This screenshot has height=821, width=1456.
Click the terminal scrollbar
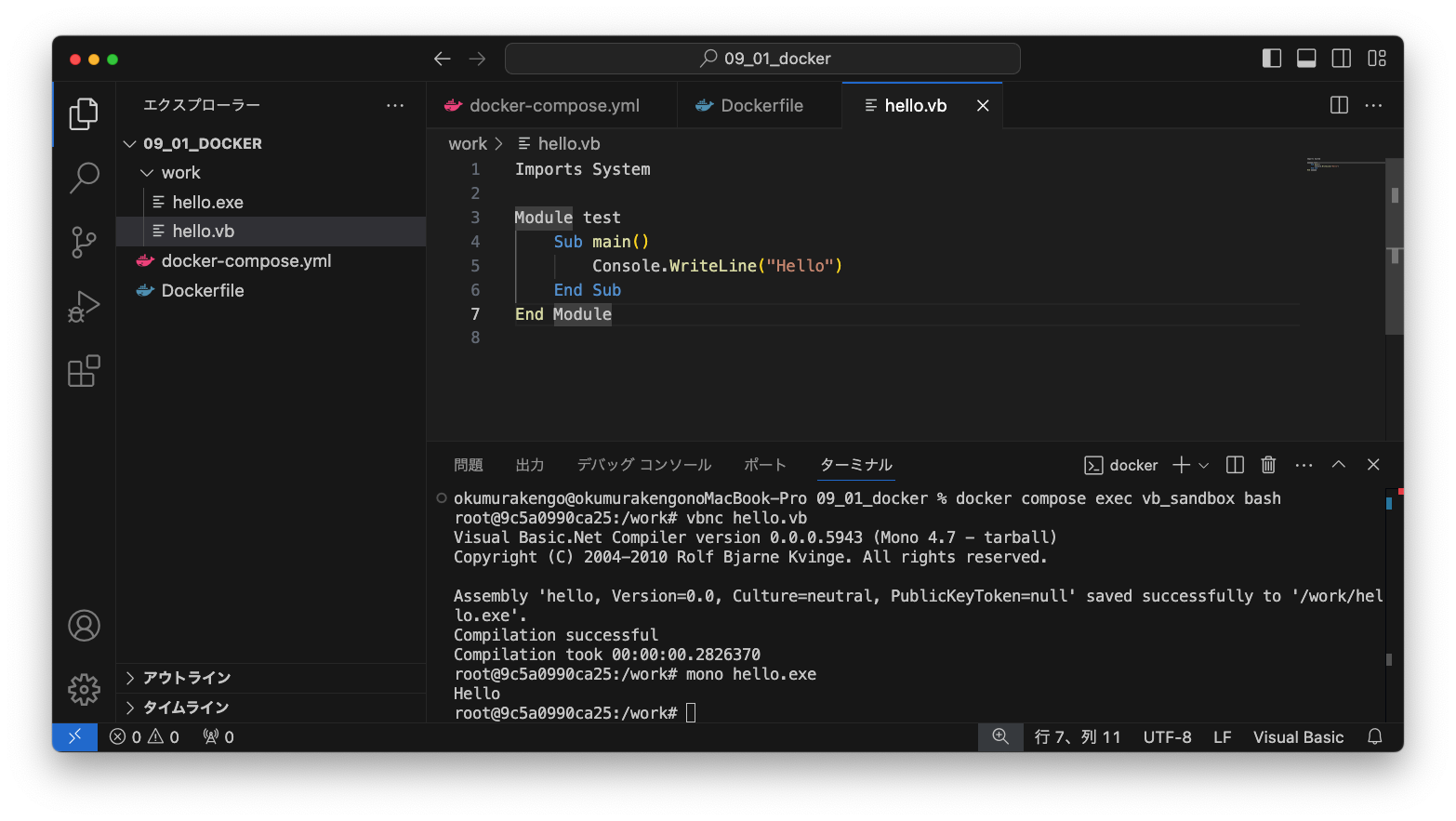[x=1389, y=605]
